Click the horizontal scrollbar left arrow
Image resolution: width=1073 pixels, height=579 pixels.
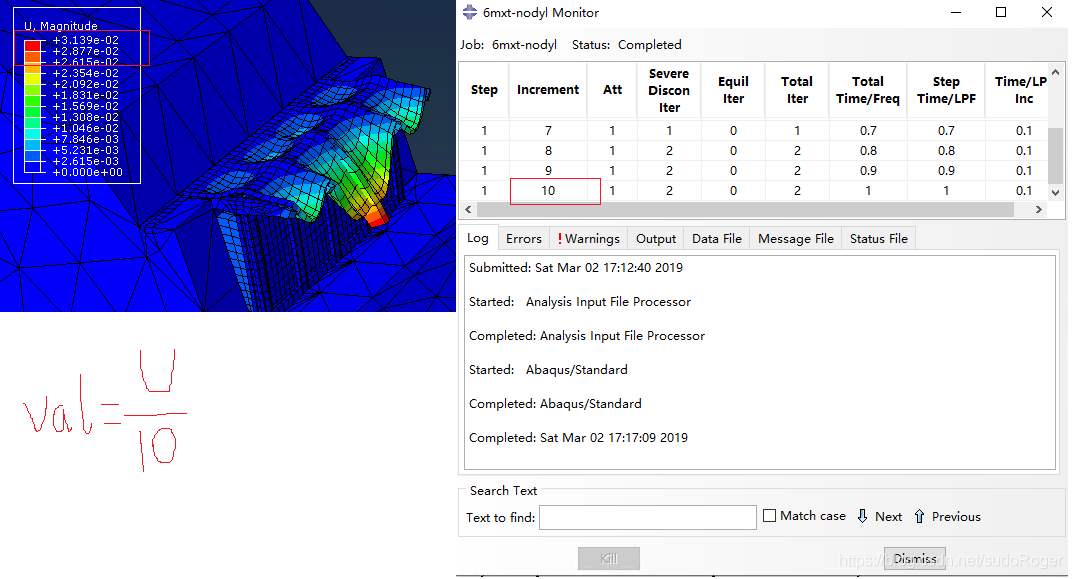(x=467, y=210)
